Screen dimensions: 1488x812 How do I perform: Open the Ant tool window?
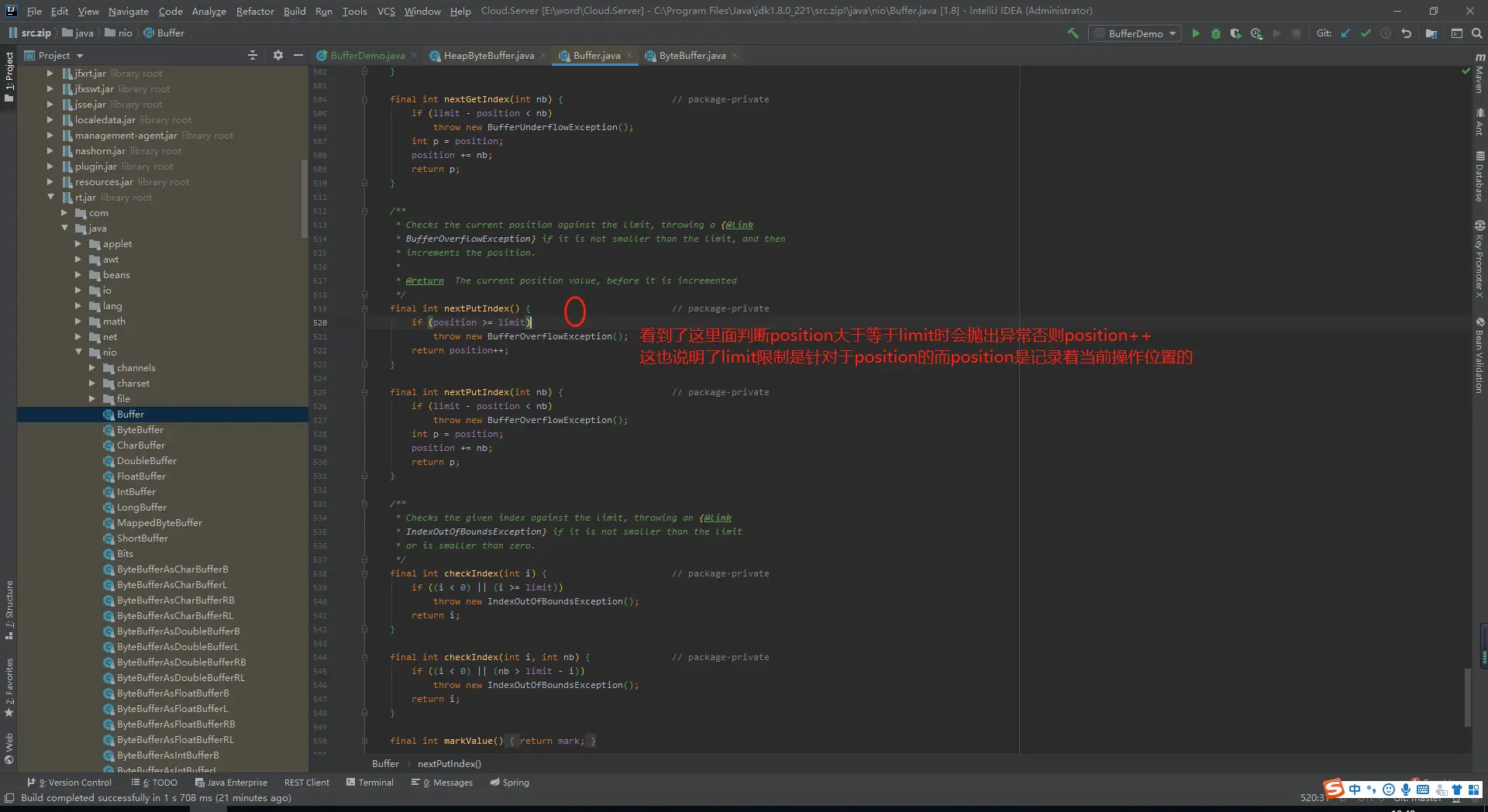tap(1479, 122)
